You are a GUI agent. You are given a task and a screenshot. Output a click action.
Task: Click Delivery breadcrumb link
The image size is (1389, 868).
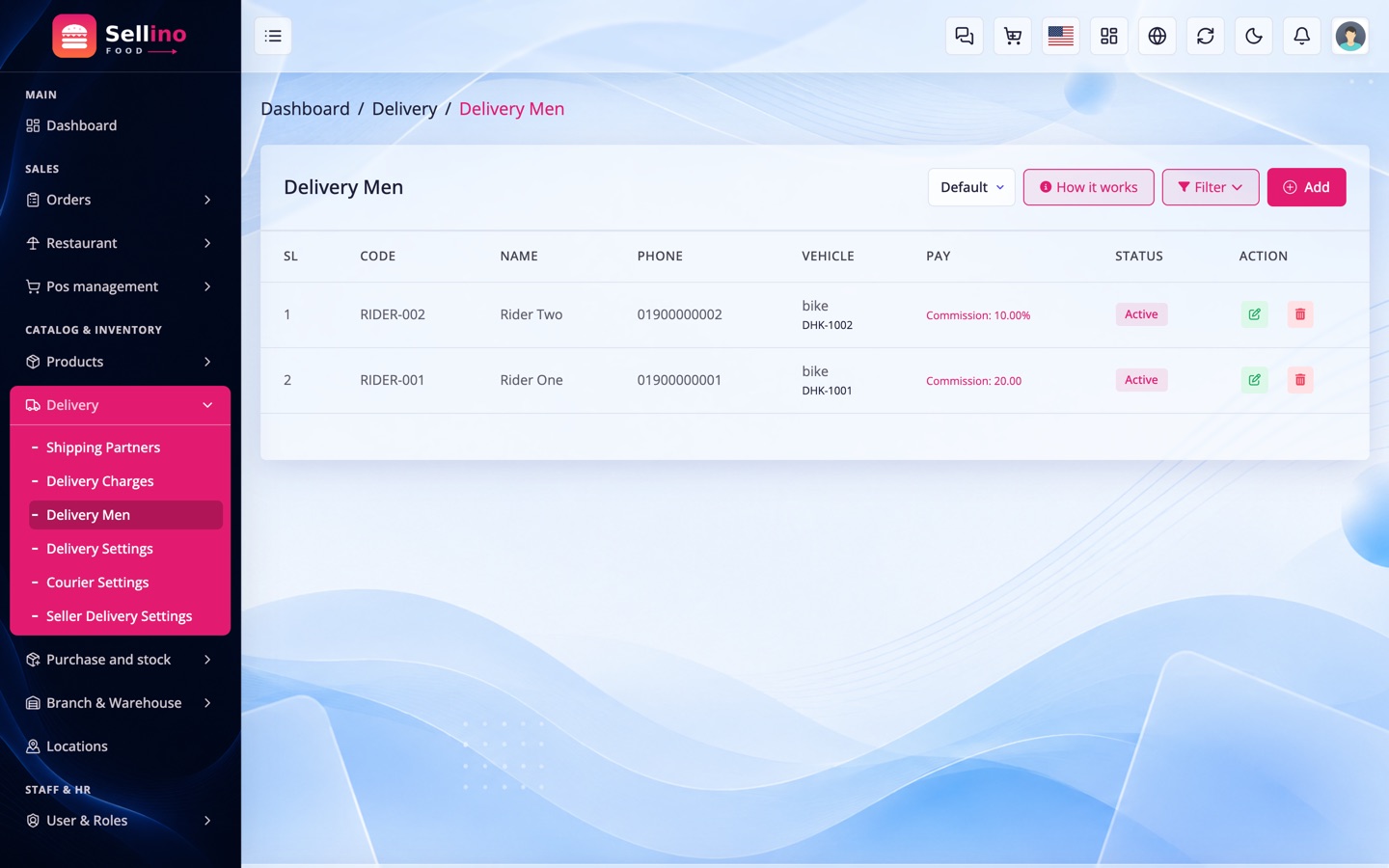(x=404, y=109)
